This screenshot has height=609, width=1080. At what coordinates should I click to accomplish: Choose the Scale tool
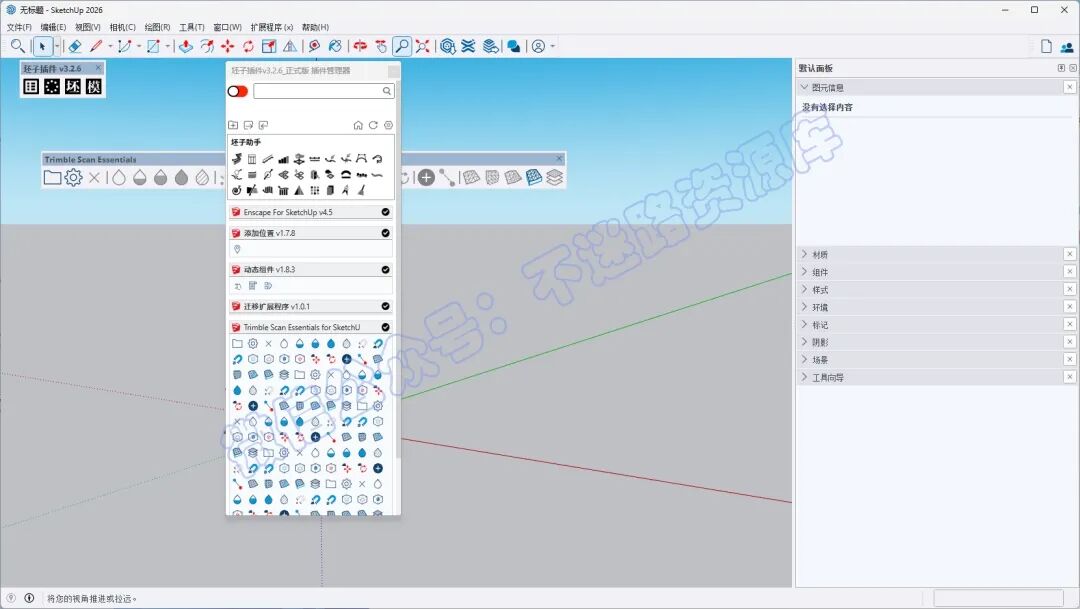click(269, 46)
